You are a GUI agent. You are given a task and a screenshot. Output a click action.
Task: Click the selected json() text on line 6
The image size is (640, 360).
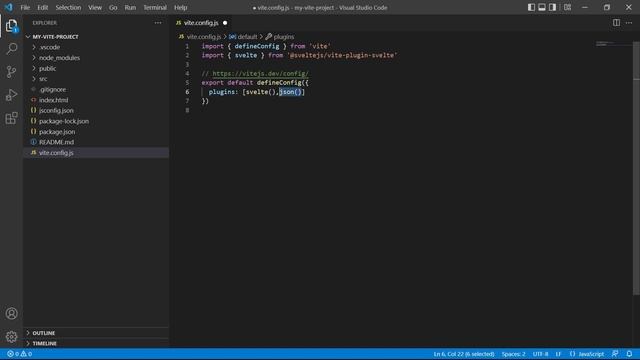pyautogui.click(x=290, y=92)
